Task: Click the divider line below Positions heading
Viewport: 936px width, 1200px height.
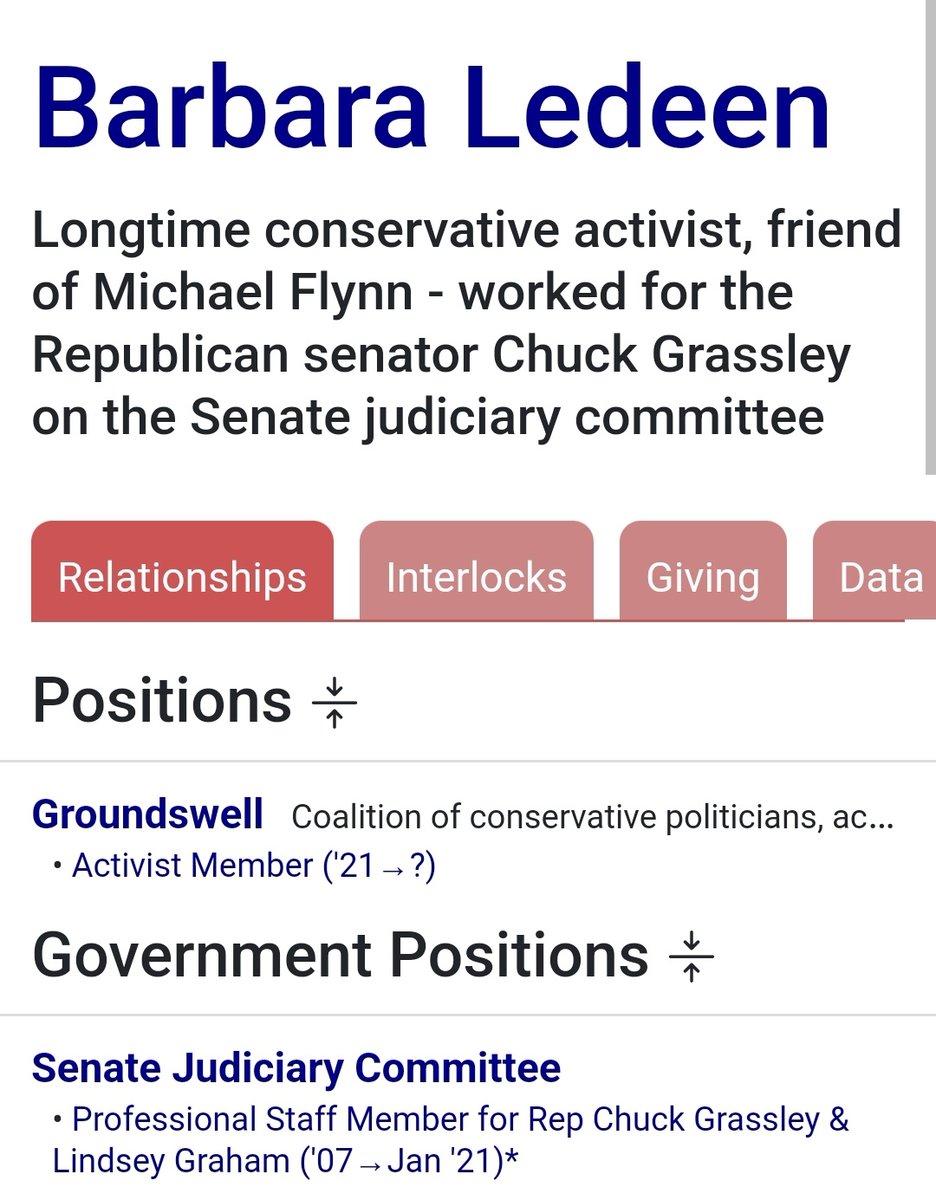Action: tap(468, 761)
